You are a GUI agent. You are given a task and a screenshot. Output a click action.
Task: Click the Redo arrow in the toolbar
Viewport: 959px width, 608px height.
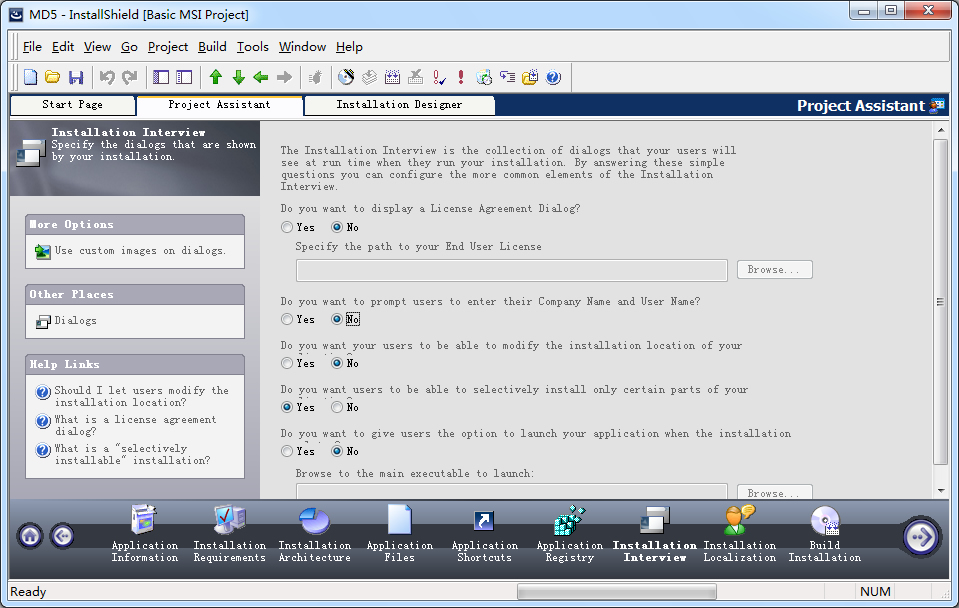click(x=130, y=77)
